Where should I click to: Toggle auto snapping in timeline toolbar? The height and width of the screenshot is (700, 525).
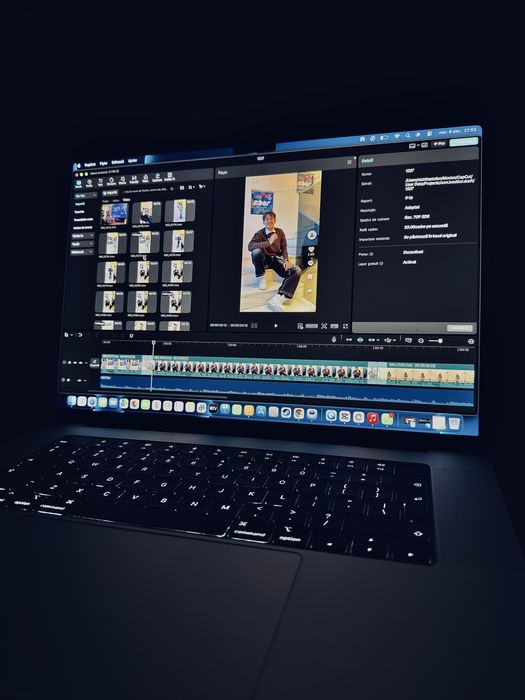point(360,340)
